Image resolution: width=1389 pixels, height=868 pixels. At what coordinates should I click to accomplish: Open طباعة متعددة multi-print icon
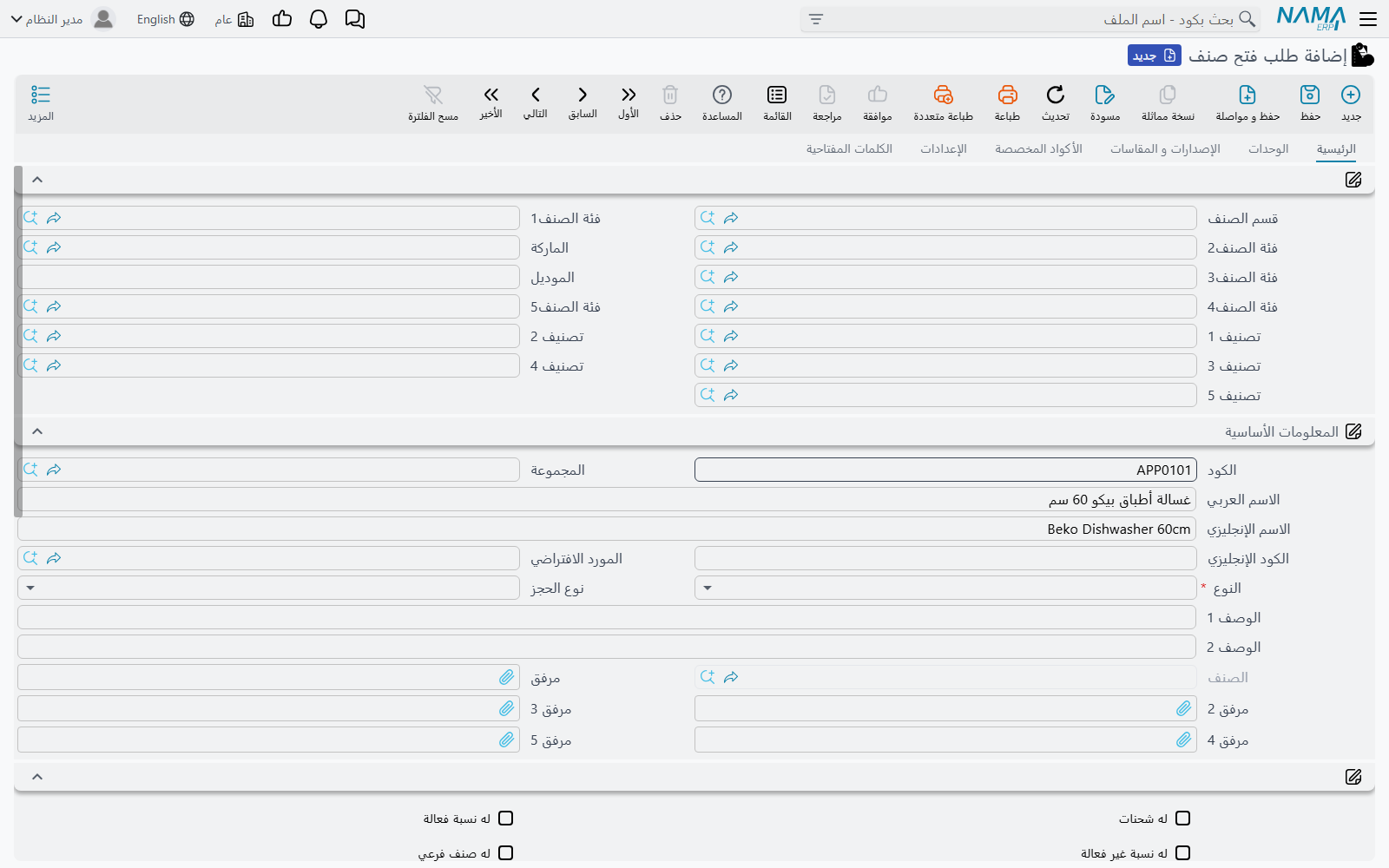click(944, 95)
